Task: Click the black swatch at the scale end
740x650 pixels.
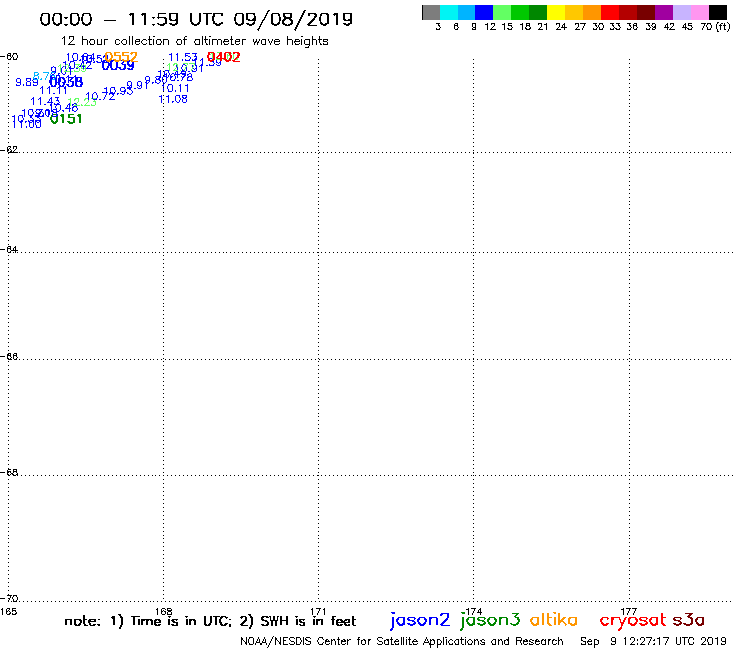Action: (x=717, y=12)
